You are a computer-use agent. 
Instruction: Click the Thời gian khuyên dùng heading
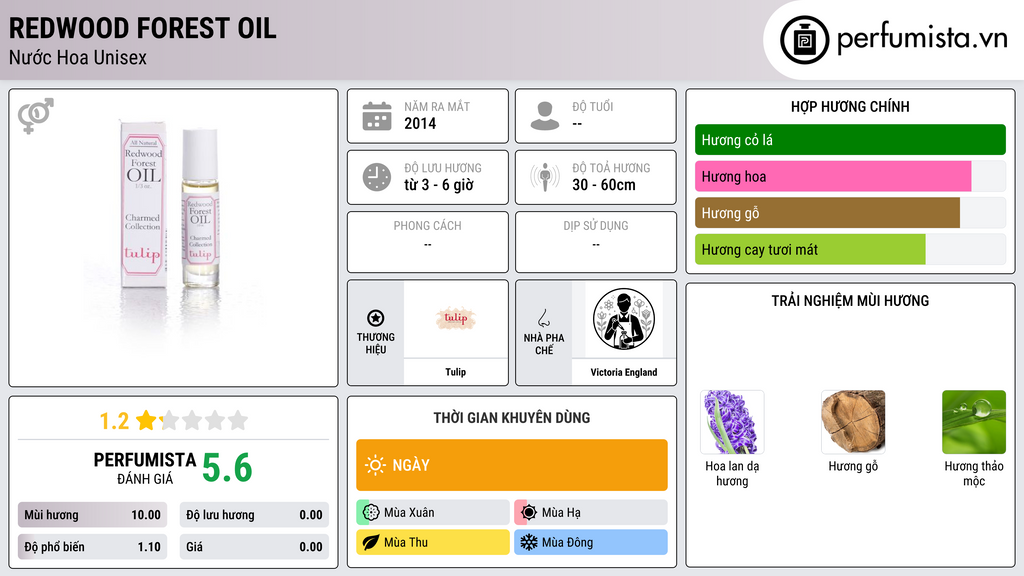512,418
